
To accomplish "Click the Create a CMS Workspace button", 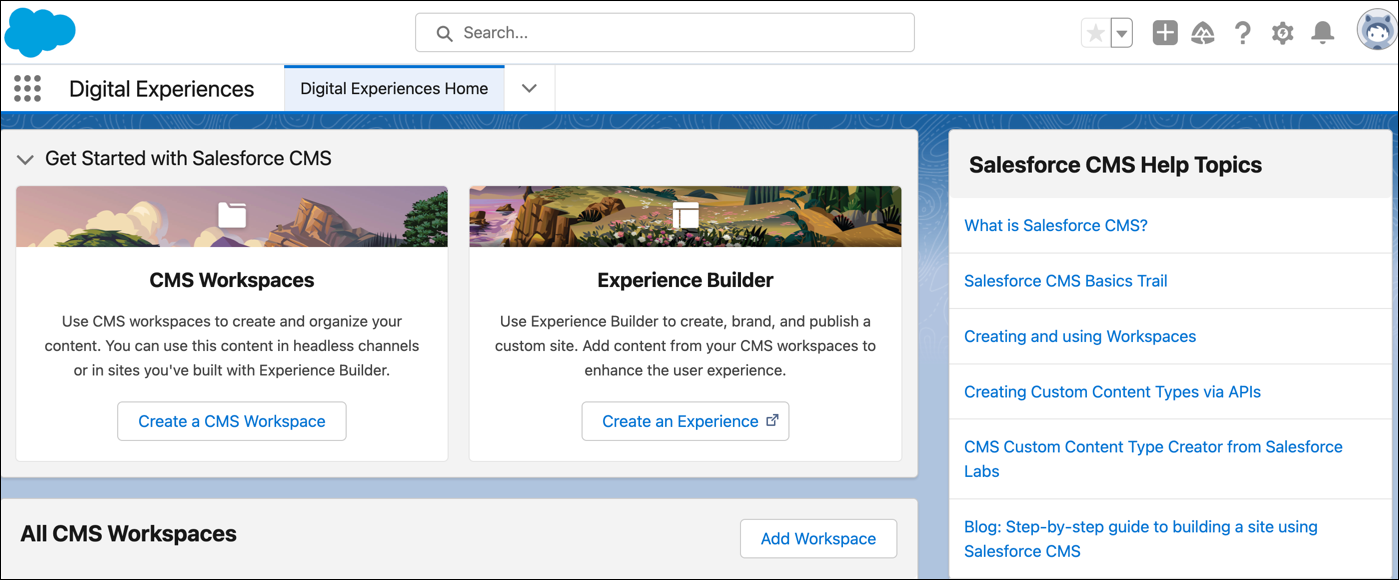I will click(x=232, y=421).
